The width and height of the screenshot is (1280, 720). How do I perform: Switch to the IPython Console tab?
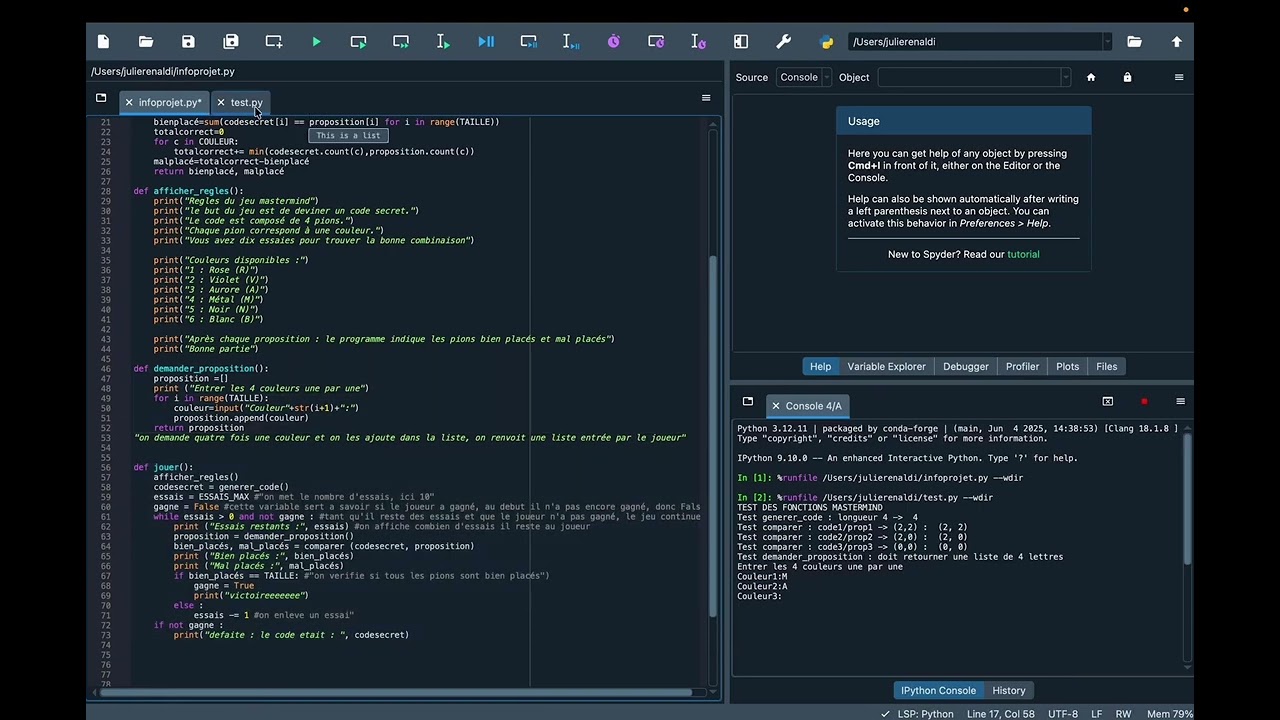pyautogui.click(x=938, y=690)
